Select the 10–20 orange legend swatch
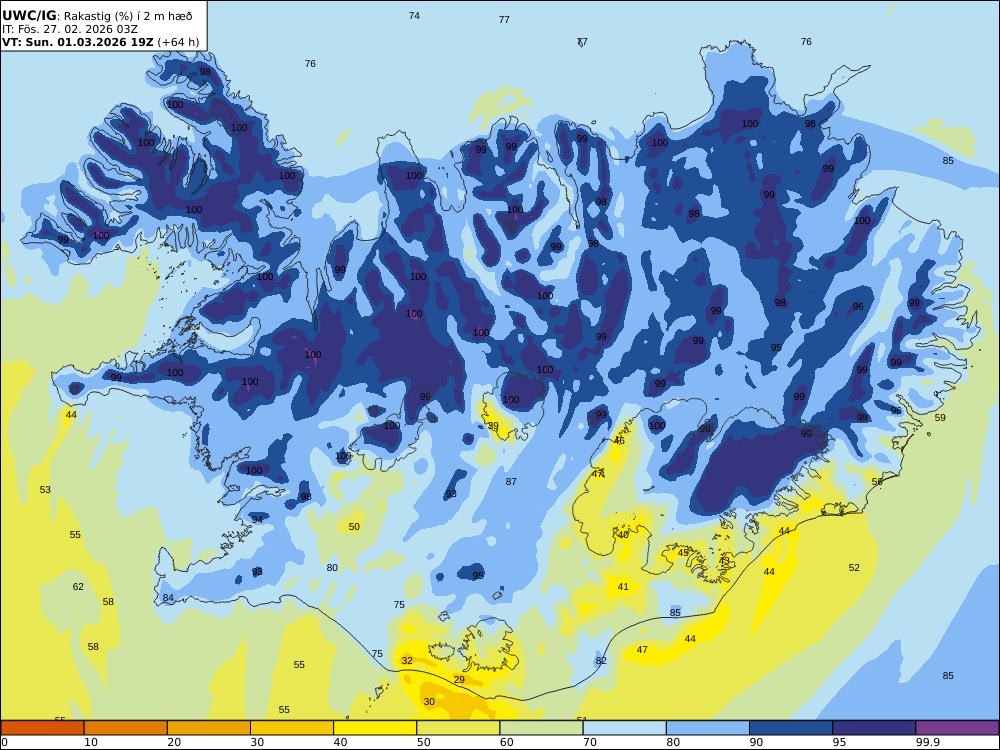The height and width of the screenshot is (750, 1000). [x=126, y=728]
